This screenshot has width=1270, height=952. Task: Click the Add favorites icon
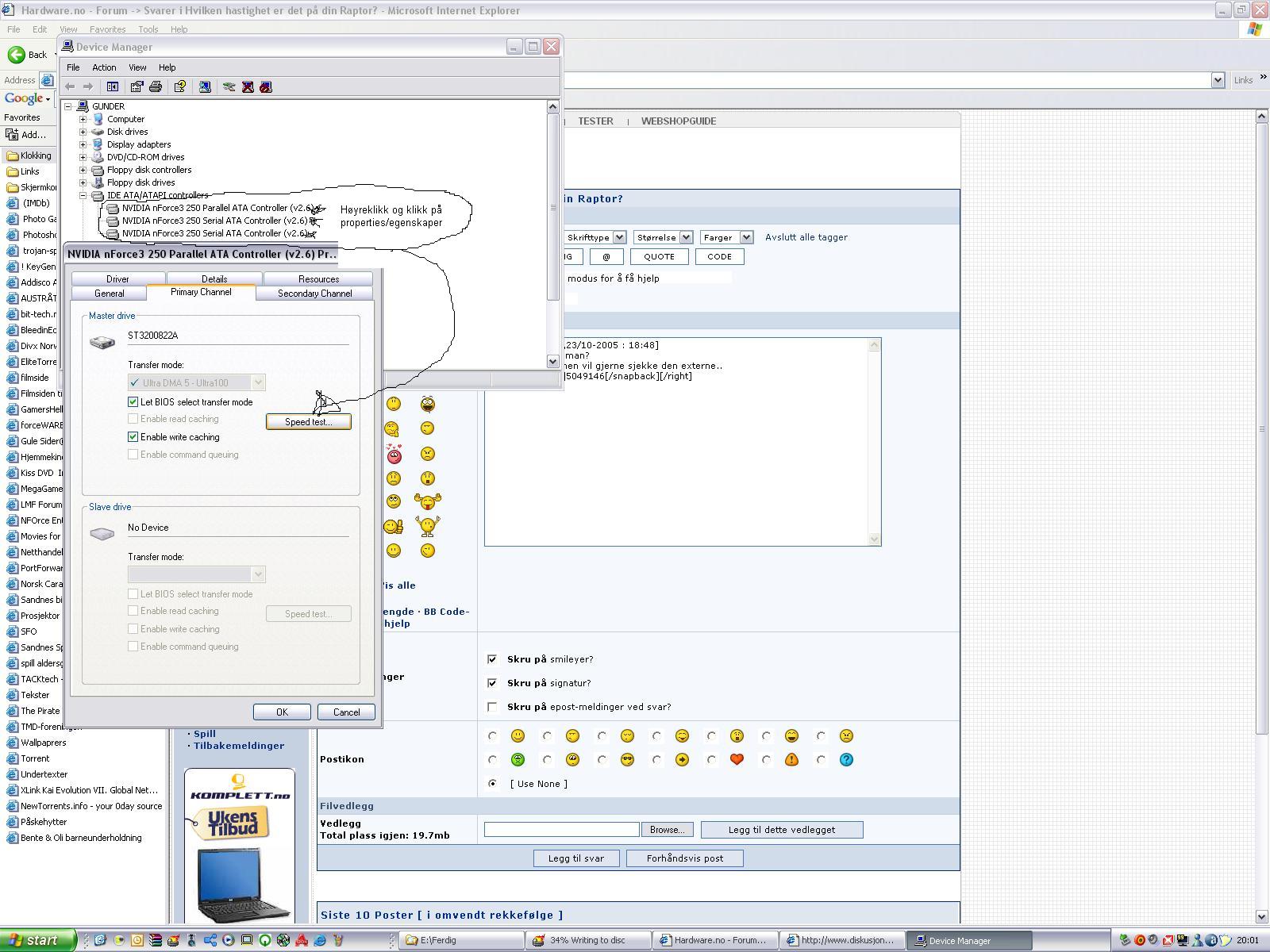[x=12, y=135]
